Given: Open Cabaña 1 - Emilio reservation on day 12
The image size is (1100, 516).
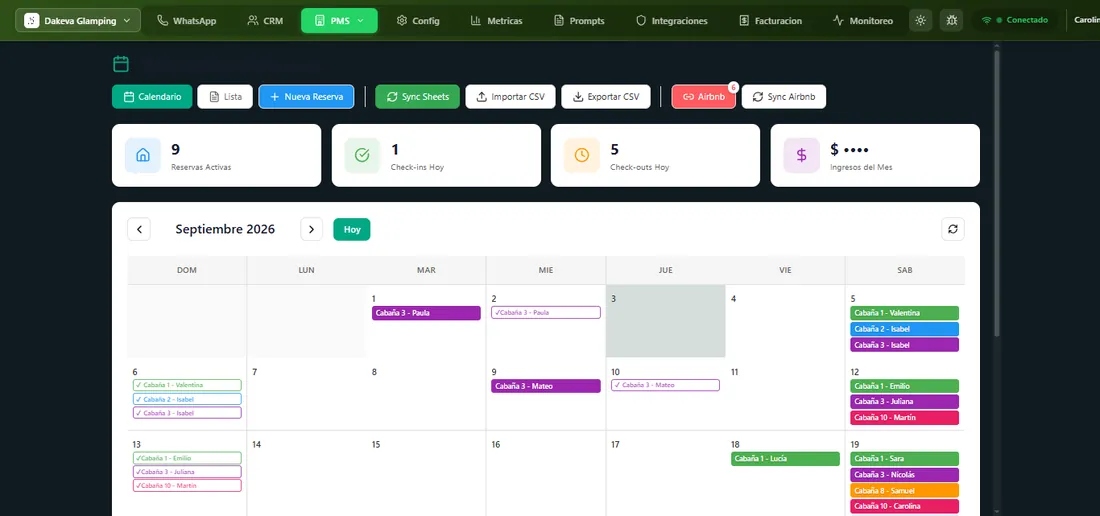Looking at the screenshot, I should (x=904, y=386).
